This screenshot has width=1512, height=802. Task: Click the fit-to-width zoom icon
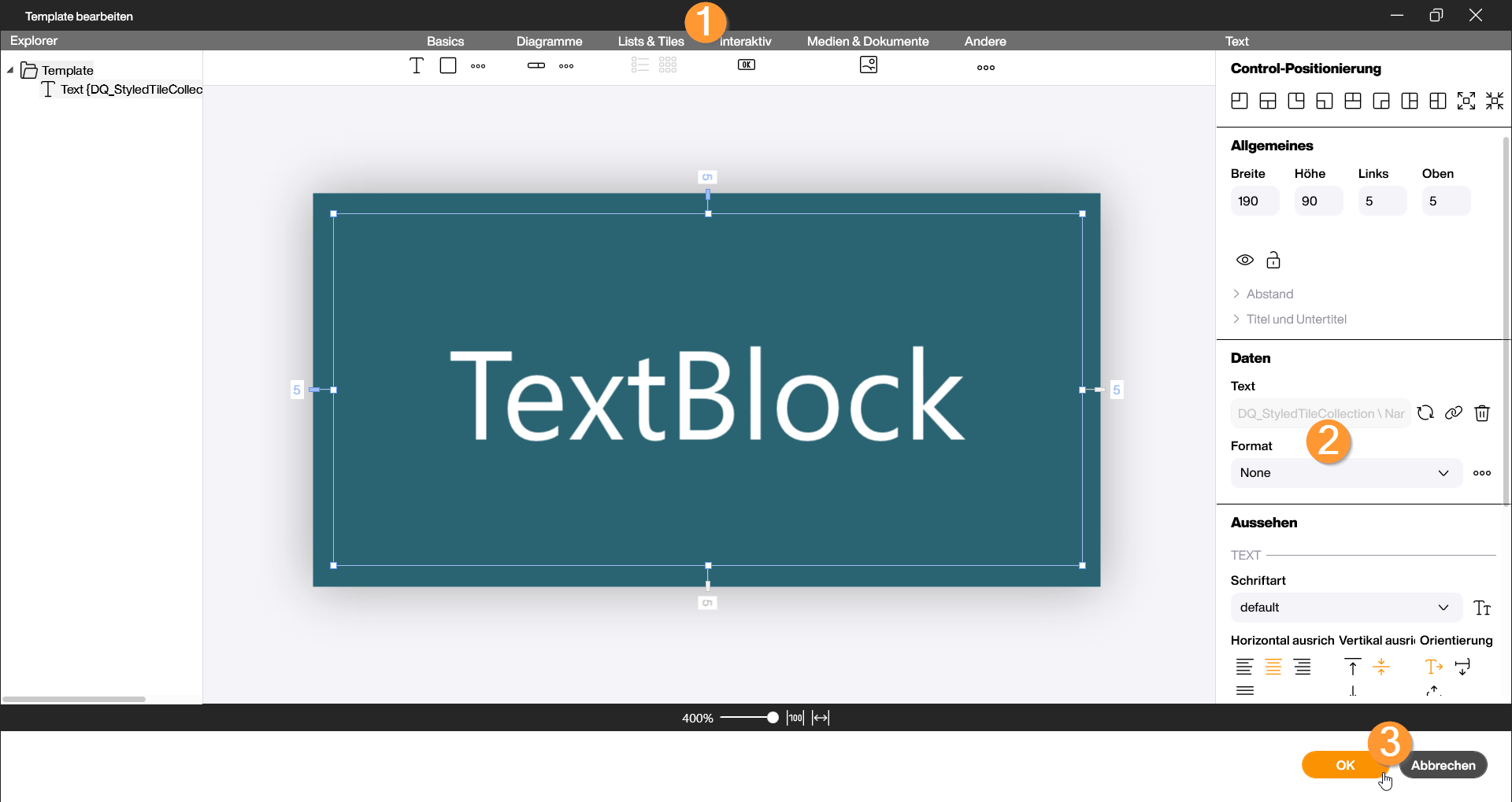click(x=821, y=718)
